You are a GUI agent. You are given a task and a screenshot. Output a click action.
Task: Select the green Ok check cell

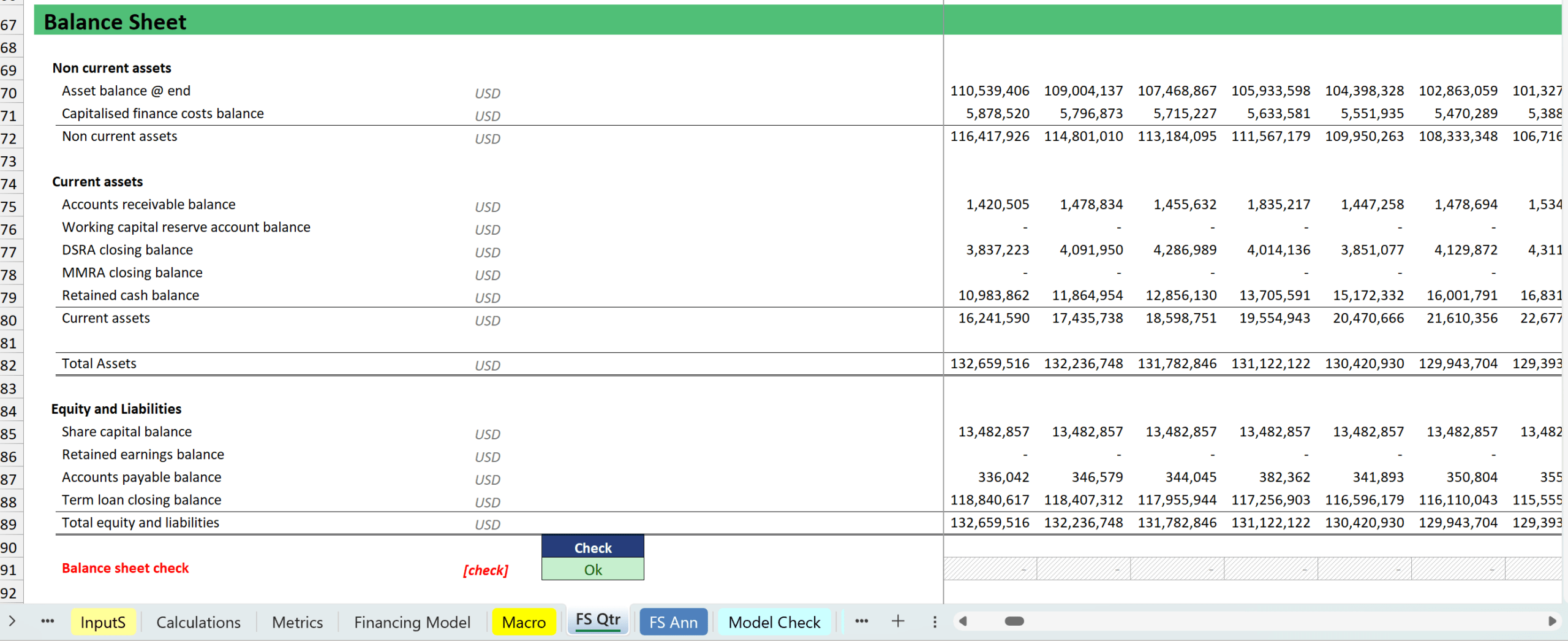pos(592,569)
